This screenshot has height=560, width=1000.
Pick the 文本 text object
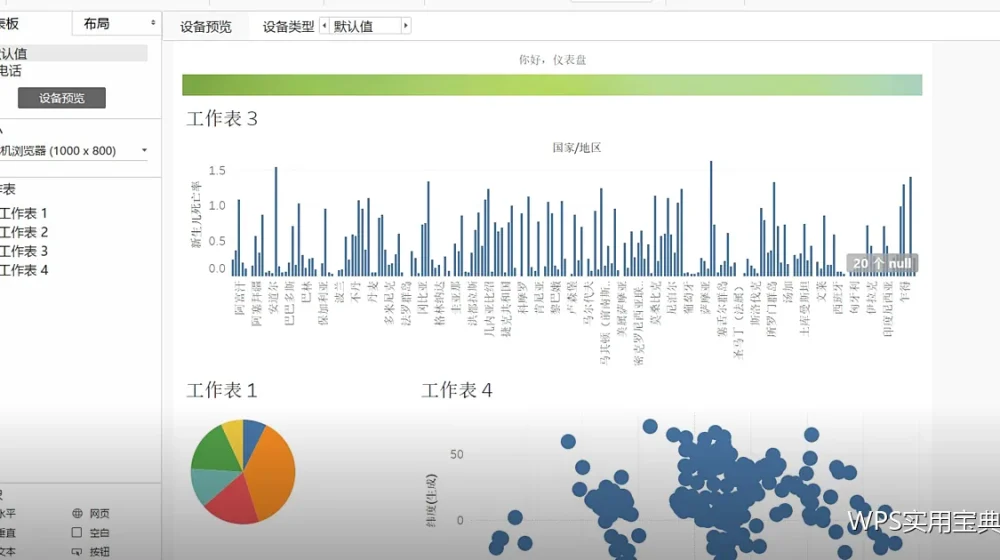(8, 551)
